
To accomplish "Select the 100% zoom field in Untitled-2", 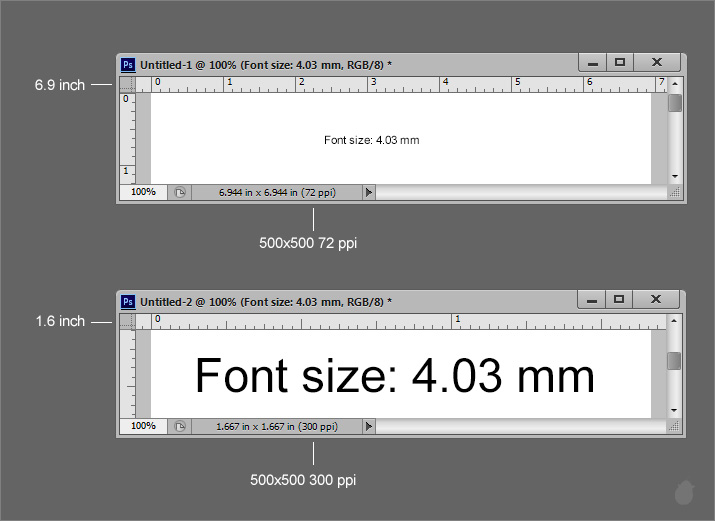I will pos(143,426).
